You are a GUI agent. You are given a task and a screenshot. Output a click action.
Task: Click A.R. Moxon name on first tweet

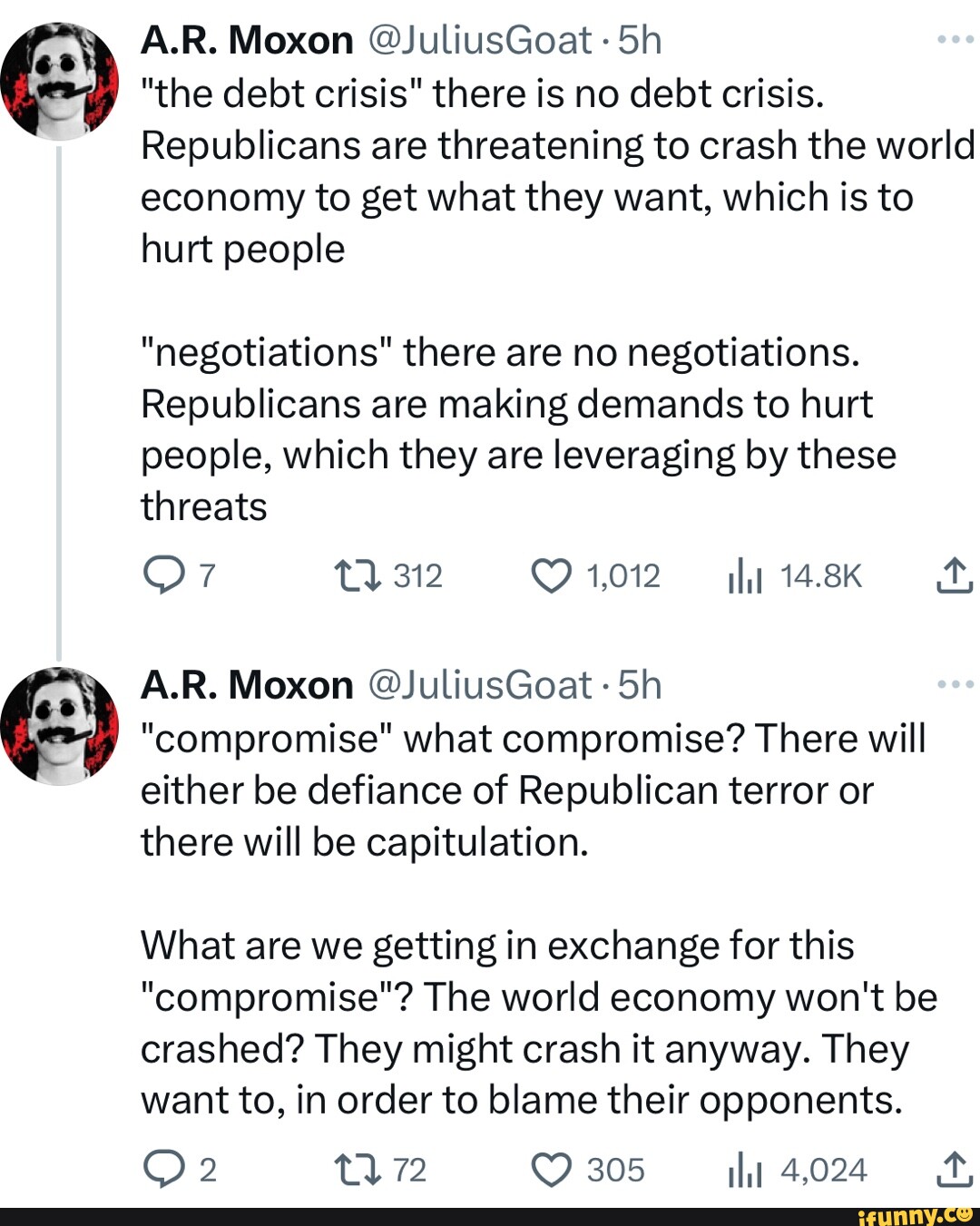tap(247, 41)
